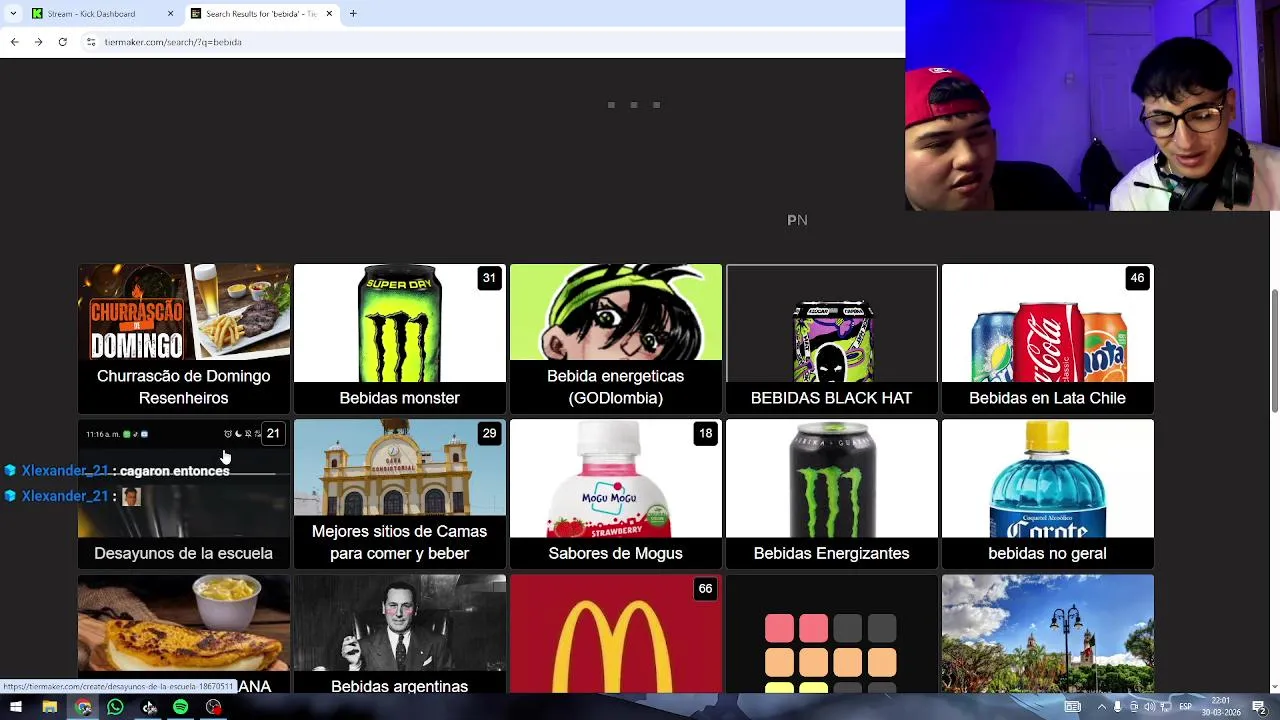
Task: Click the 18 badge on Sabores de Mogus
Action: click(705, 433)
